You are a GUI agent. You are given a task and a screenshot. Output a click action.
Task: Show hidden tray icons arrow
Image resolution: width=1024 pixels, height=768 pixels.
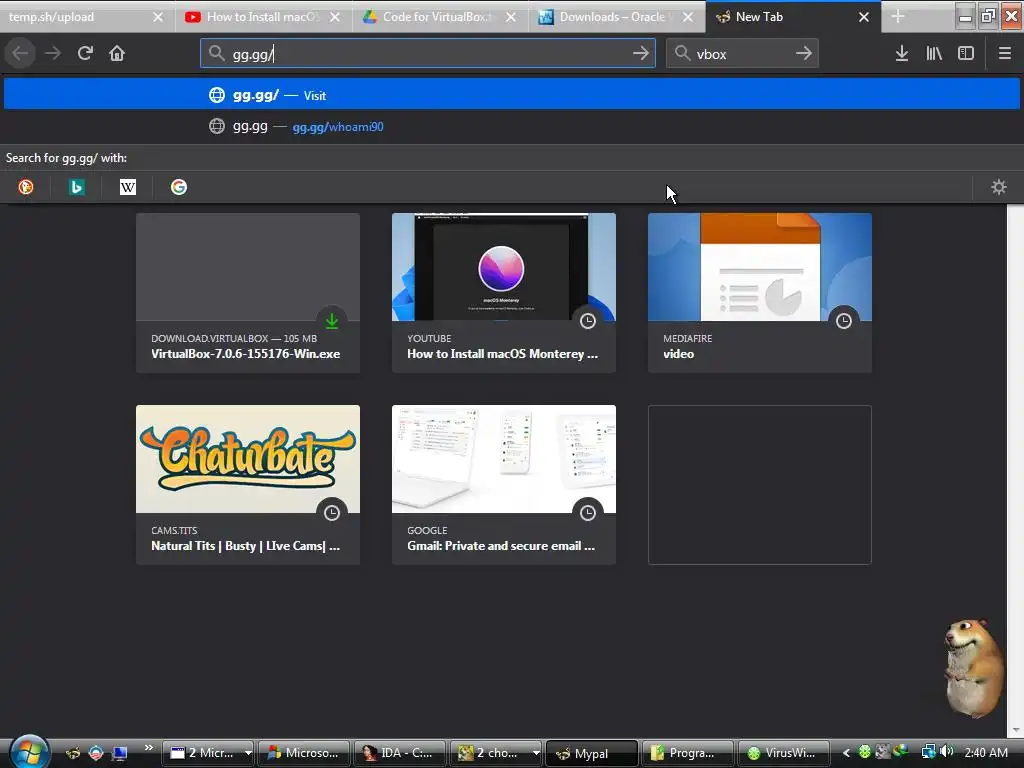[x=846, y=752]
